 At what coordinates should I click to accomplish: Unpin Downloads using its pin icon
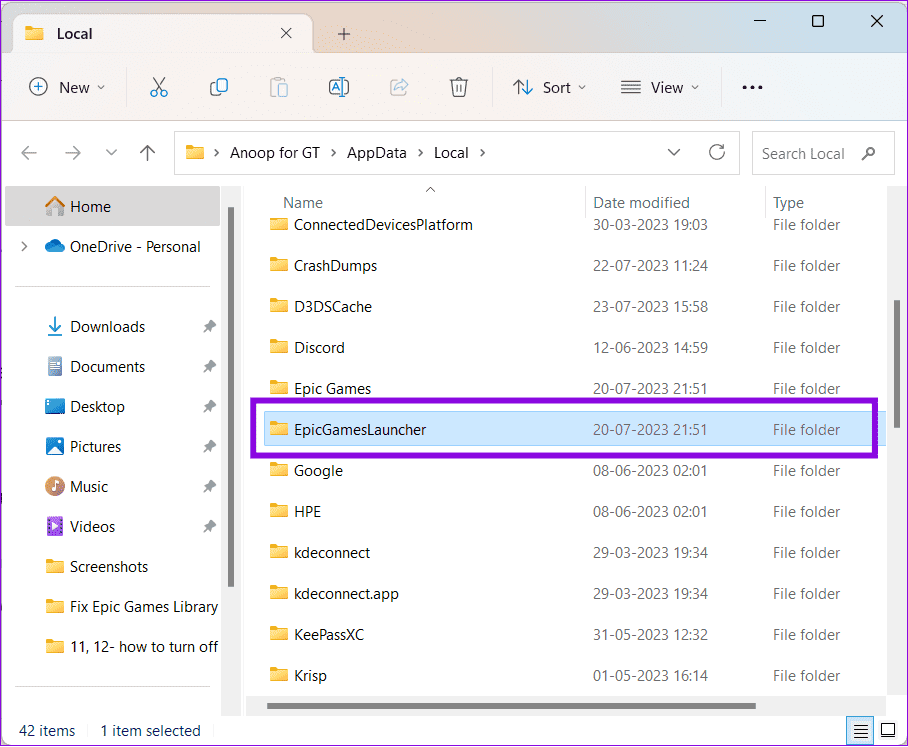pyautogui.click(x=209, y=327)
